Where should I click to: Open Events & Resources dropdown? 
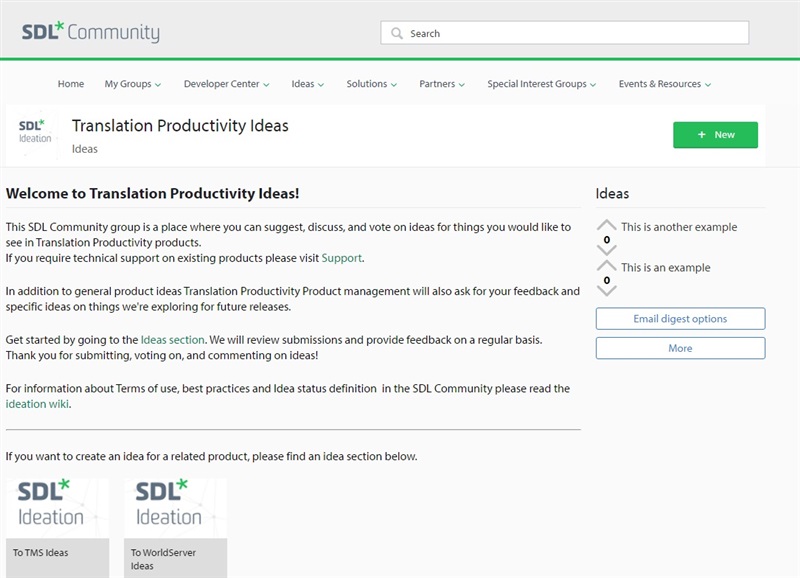point(665,84)
